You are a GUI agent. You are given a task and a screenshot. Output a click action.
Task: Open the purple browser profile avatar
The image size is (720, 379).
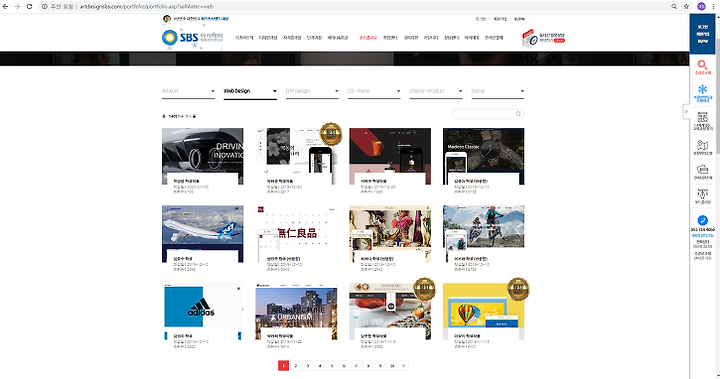pos(701,6)
